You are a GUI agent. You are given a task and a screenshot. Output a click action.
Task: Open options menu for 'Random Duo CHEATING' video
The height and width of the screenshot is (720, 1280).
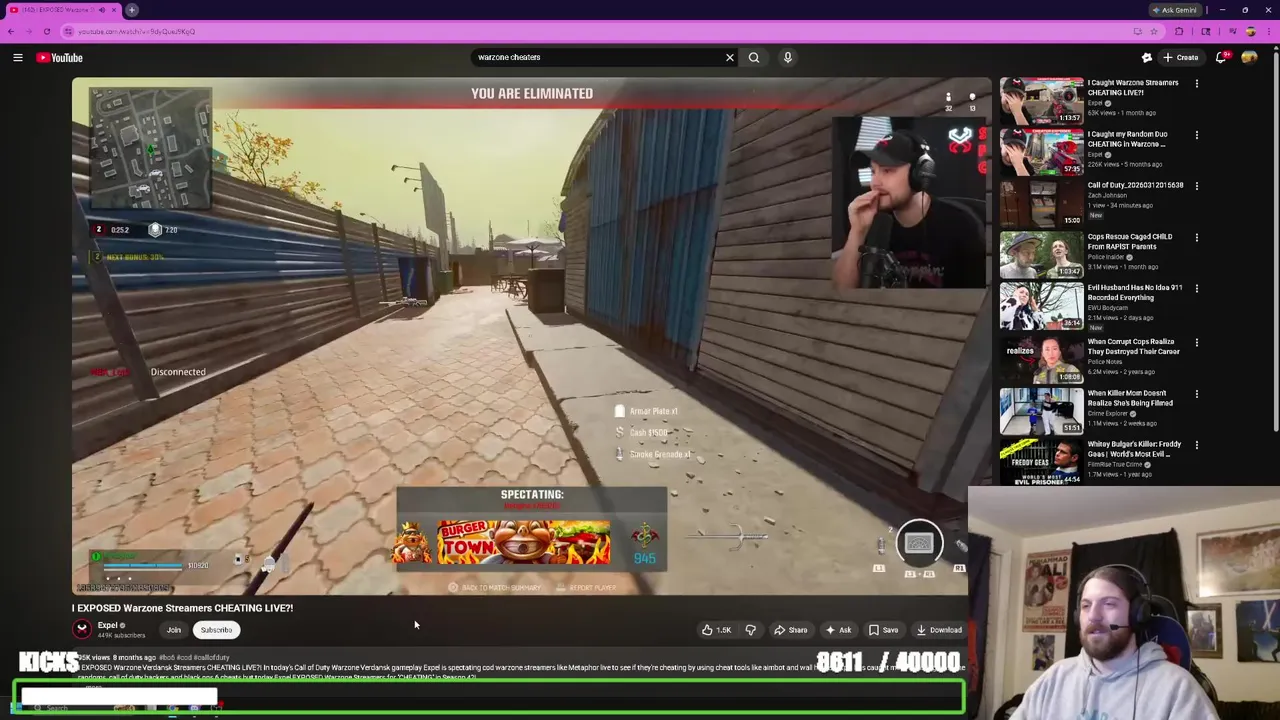[1196, 135]
